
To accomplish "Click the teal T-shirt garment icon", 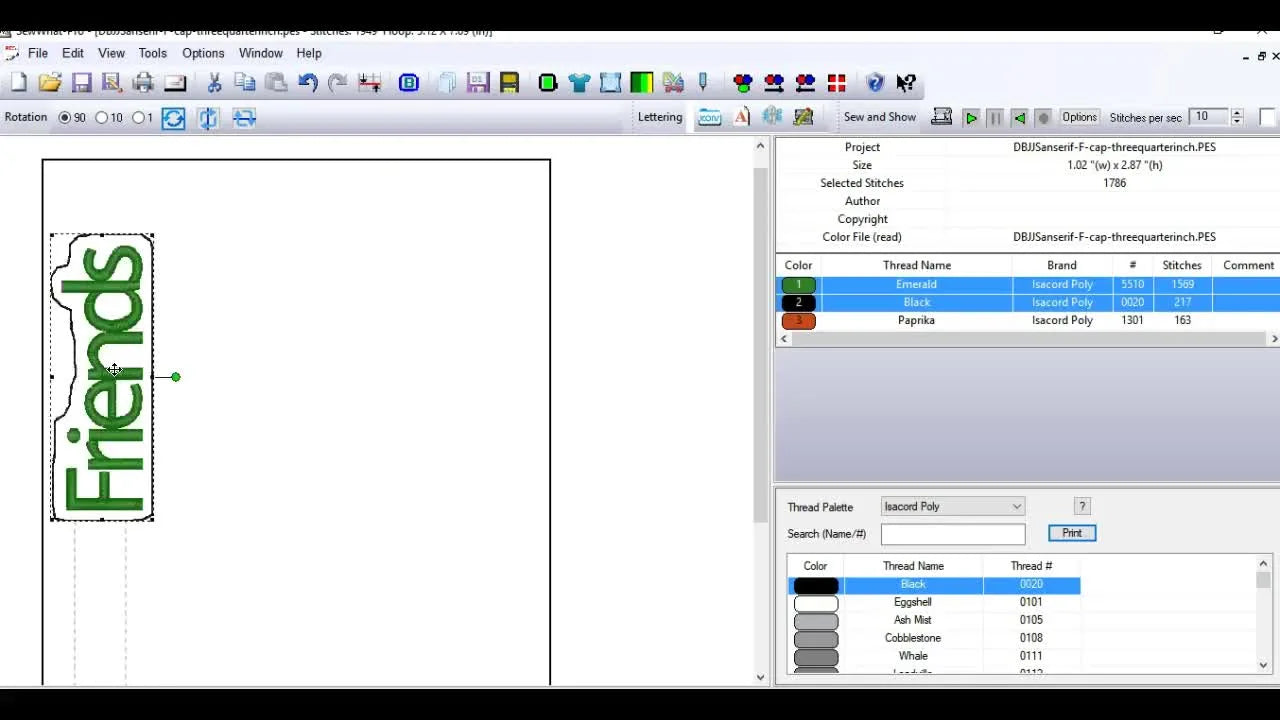I will click(579, 83).
